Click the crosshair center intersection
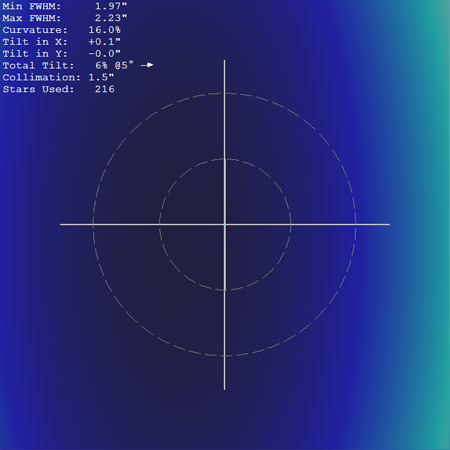The height and width of the screenshot is (450, 450). [x=225, y=224]
